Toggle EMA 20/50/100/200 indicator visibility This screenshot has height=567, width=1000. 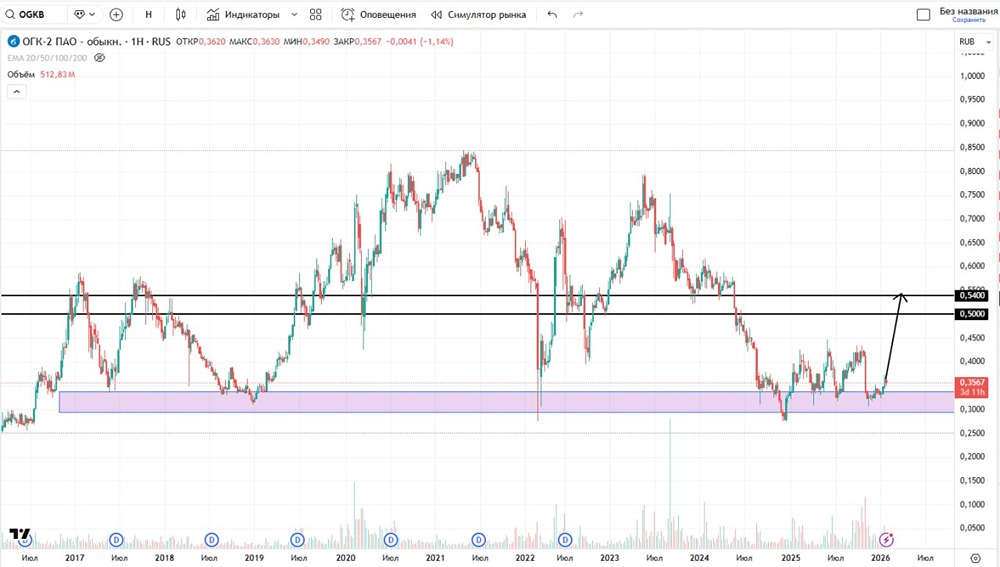click(x=99, y=58)
